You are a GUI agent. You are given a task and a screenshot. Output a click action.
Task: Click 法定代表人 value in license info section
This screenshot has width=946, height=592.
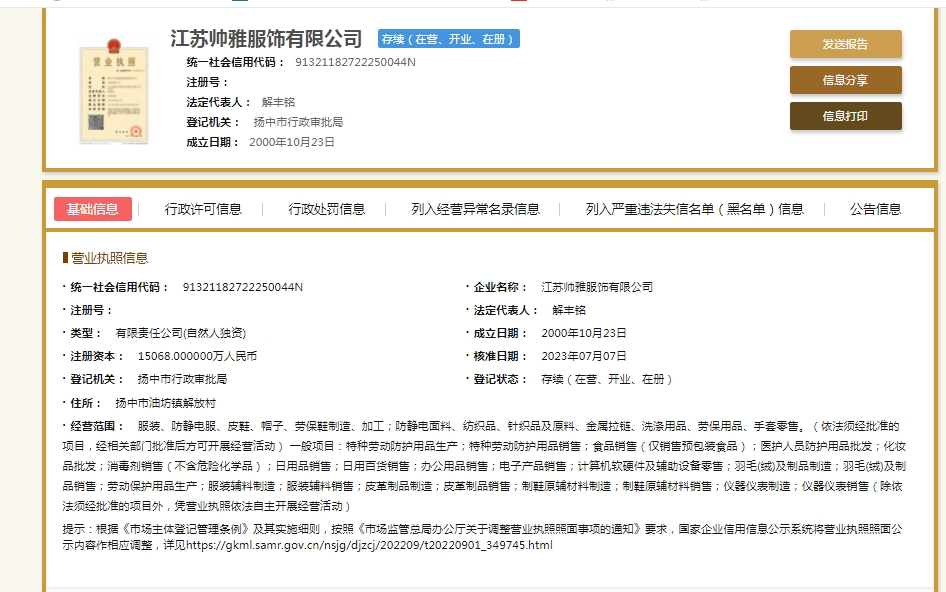[x=569, y=310]
